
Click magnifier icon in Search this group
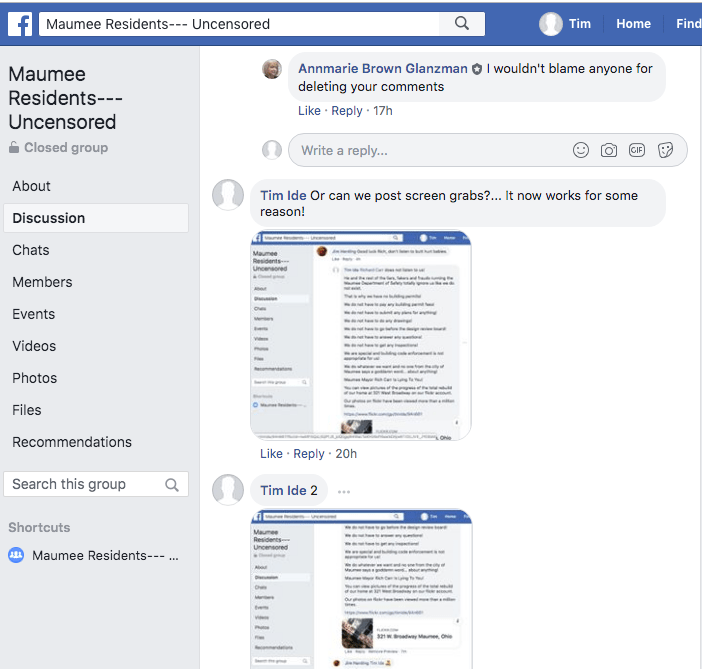(172, 485)
